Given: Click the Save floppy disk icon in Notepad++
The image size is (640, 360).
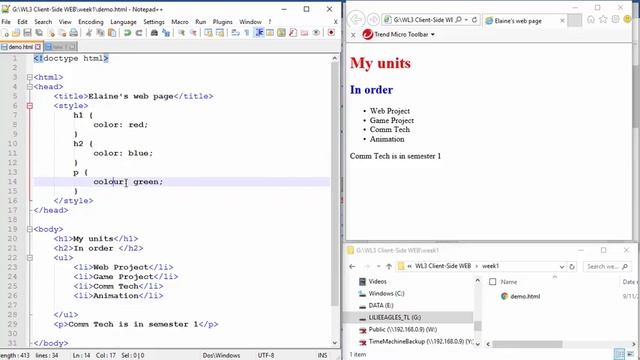Looking at the screenshot, I should pyautogui.click(x=27, y=33).
